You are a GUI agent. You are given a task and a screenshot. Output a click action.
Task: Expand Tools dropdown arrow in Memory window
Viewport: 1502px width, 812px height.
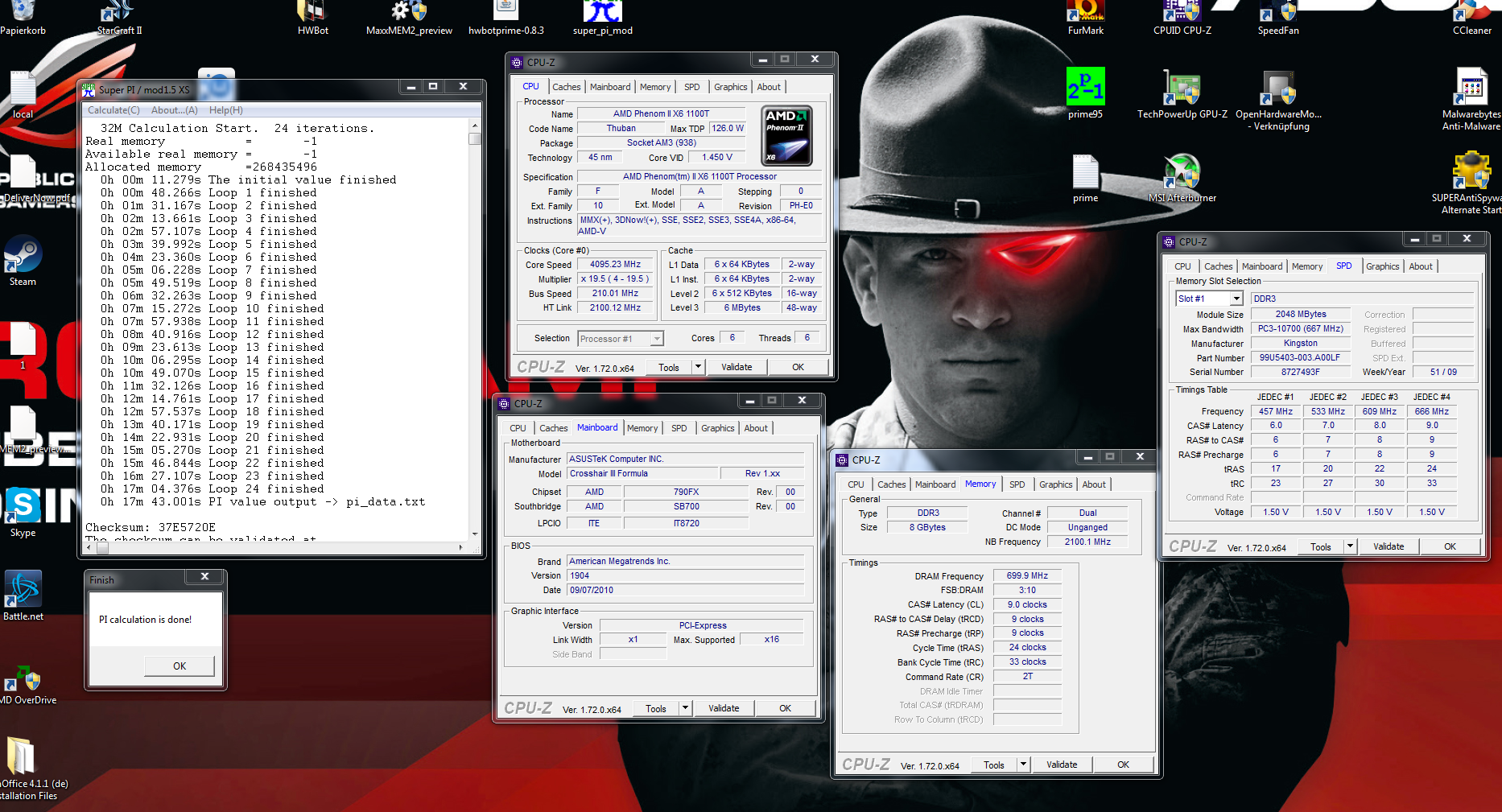pyautogui.click(x=1023, y=765)
